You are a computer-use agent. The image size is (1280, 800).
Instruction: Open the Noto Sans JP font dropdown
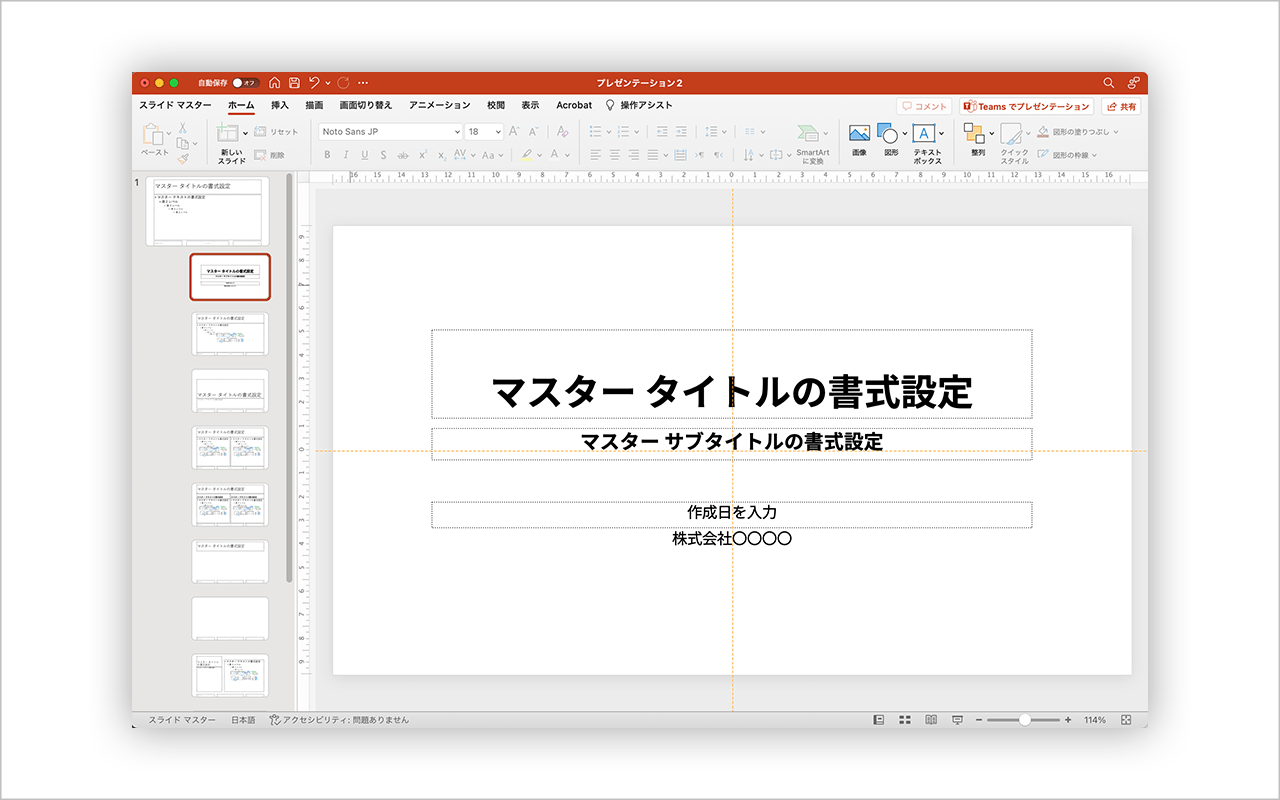pos(457,132)
